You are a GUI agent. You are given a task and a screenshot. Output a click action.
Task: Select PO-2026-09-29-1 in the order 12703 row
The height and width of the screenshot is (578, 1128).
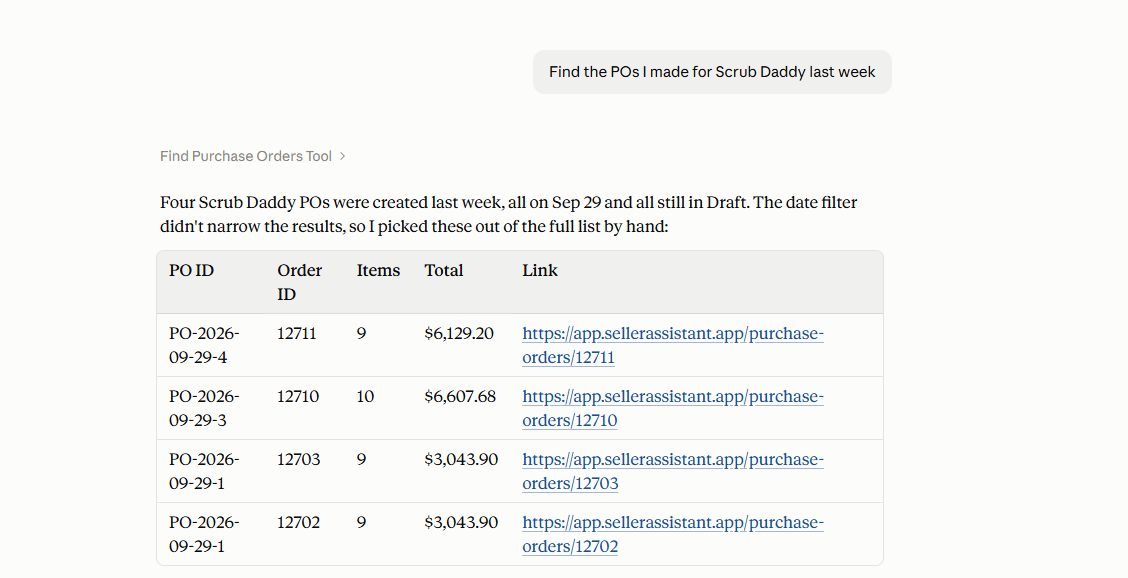[204, 471]
